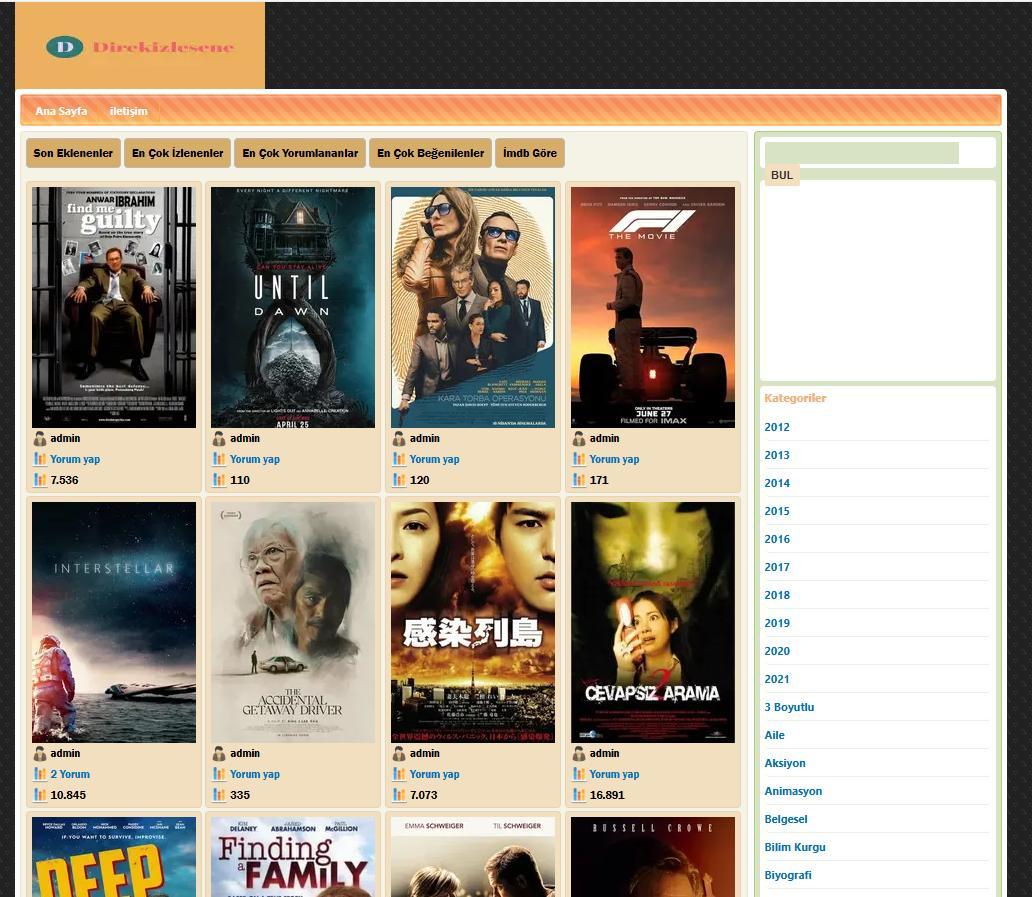Show the En Çok Beğenilenler list
The height and width of the screenshot is (897, 1032).
pos(430,153)
